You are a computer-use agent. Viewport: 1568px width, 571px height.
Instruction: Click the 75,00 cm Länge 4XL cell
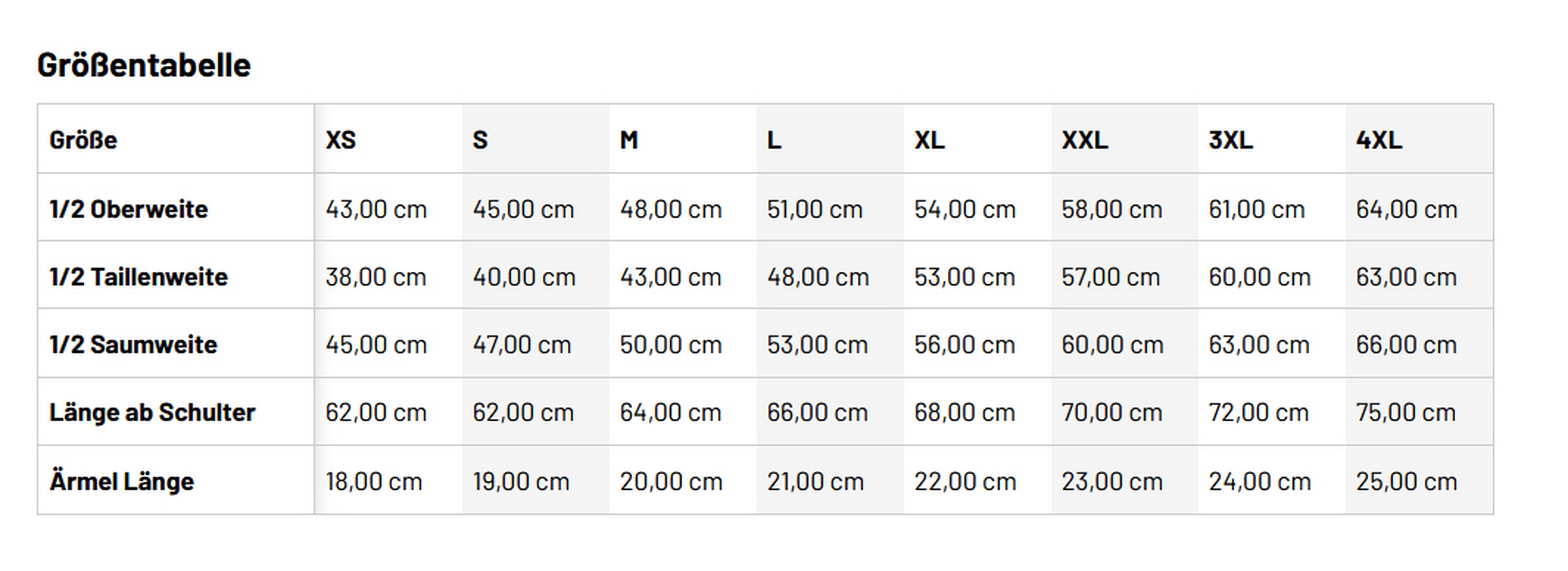(x=1406, y=412)
